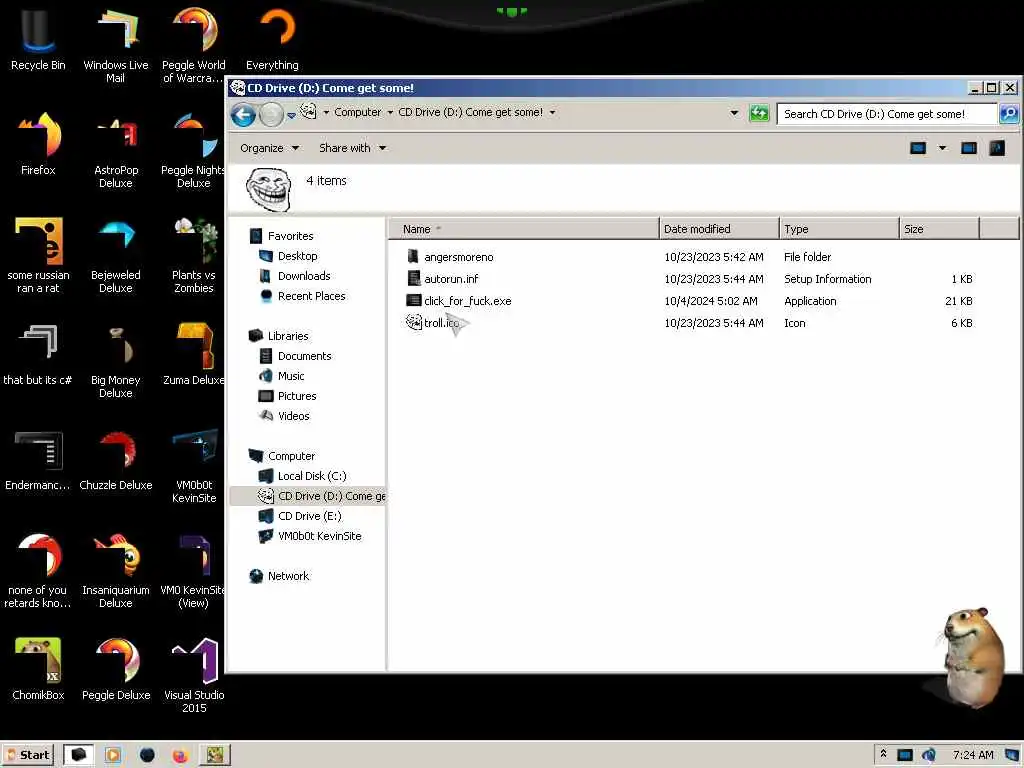Select Plants vs Zombies desktop icon

pos(193,256)
